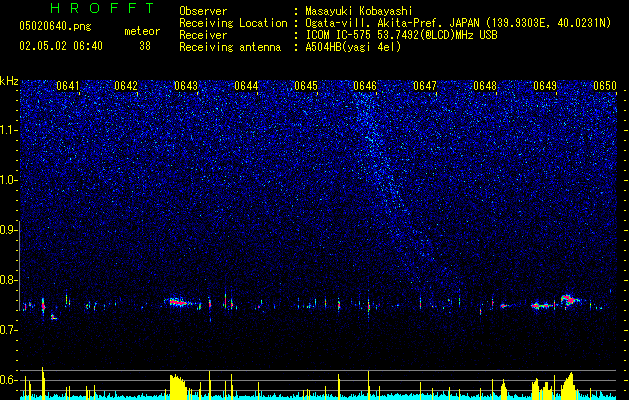
Task: Click the HROFFT title text
Action: pos(103,8)
